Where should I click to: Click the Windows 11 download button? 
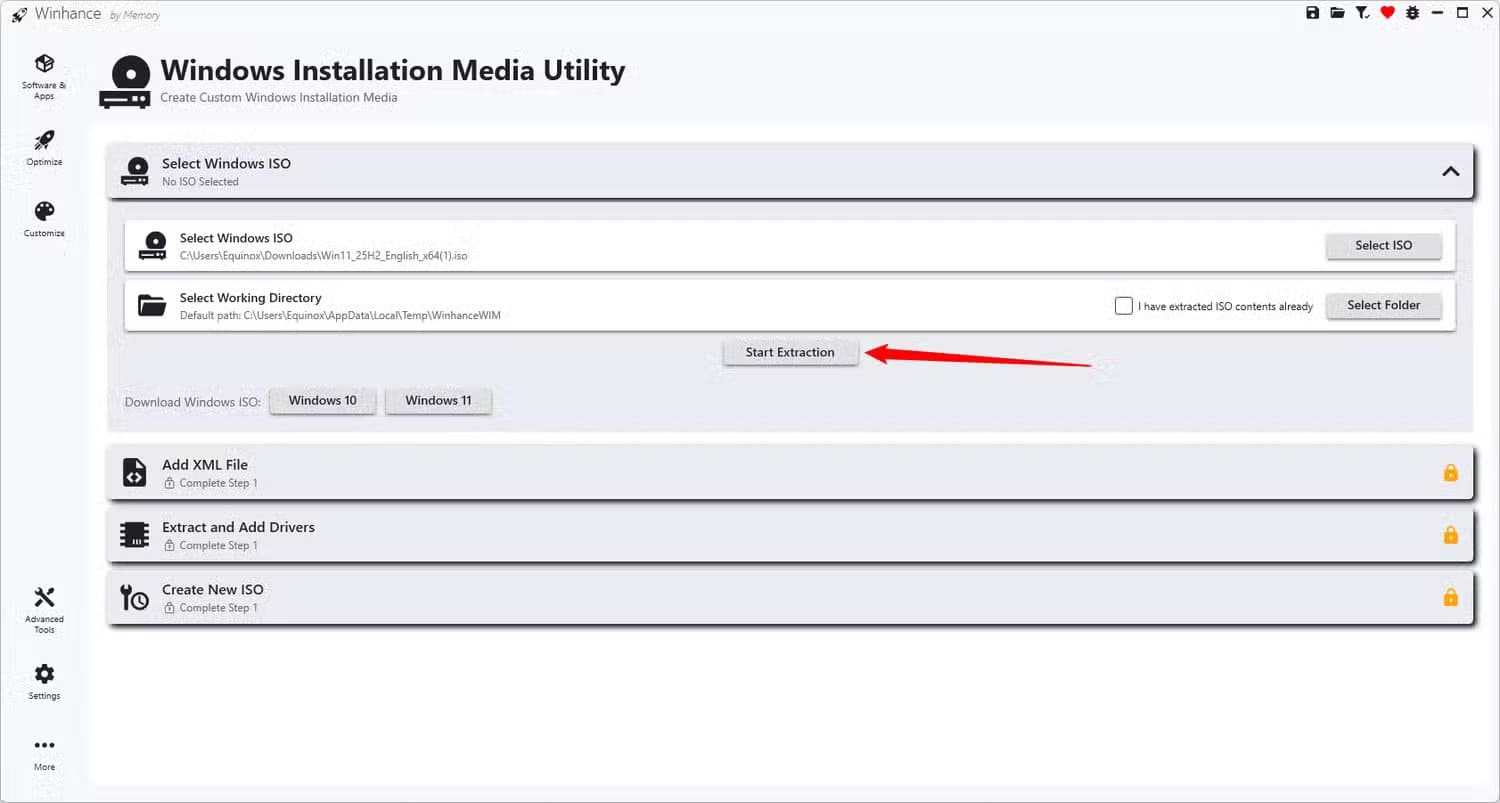pyautogui.click(x=438, y=400)
